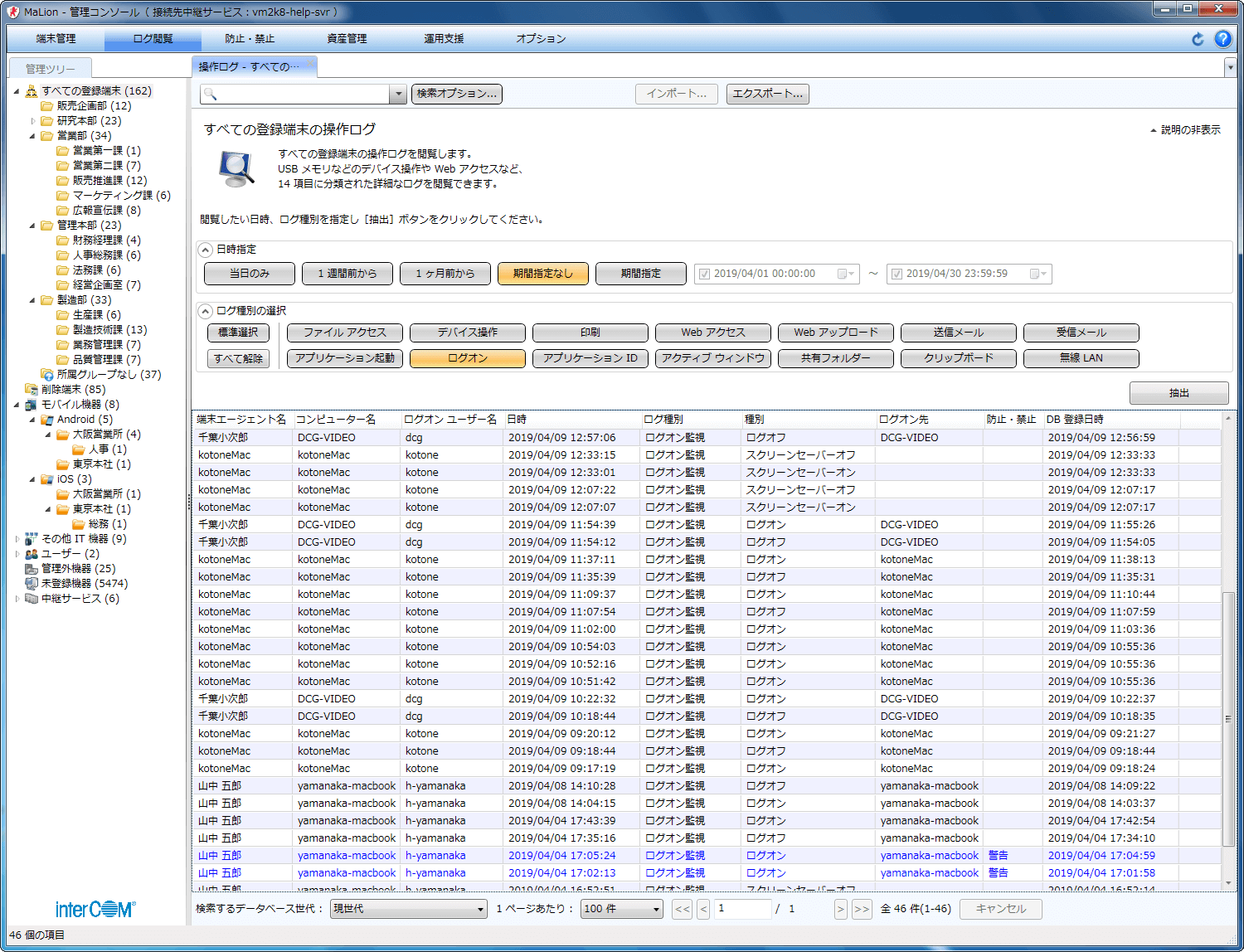Toggle the start date 2019/04/01 checkbox
Screen dimensions: 1244x952
click(x=705, y=274)
